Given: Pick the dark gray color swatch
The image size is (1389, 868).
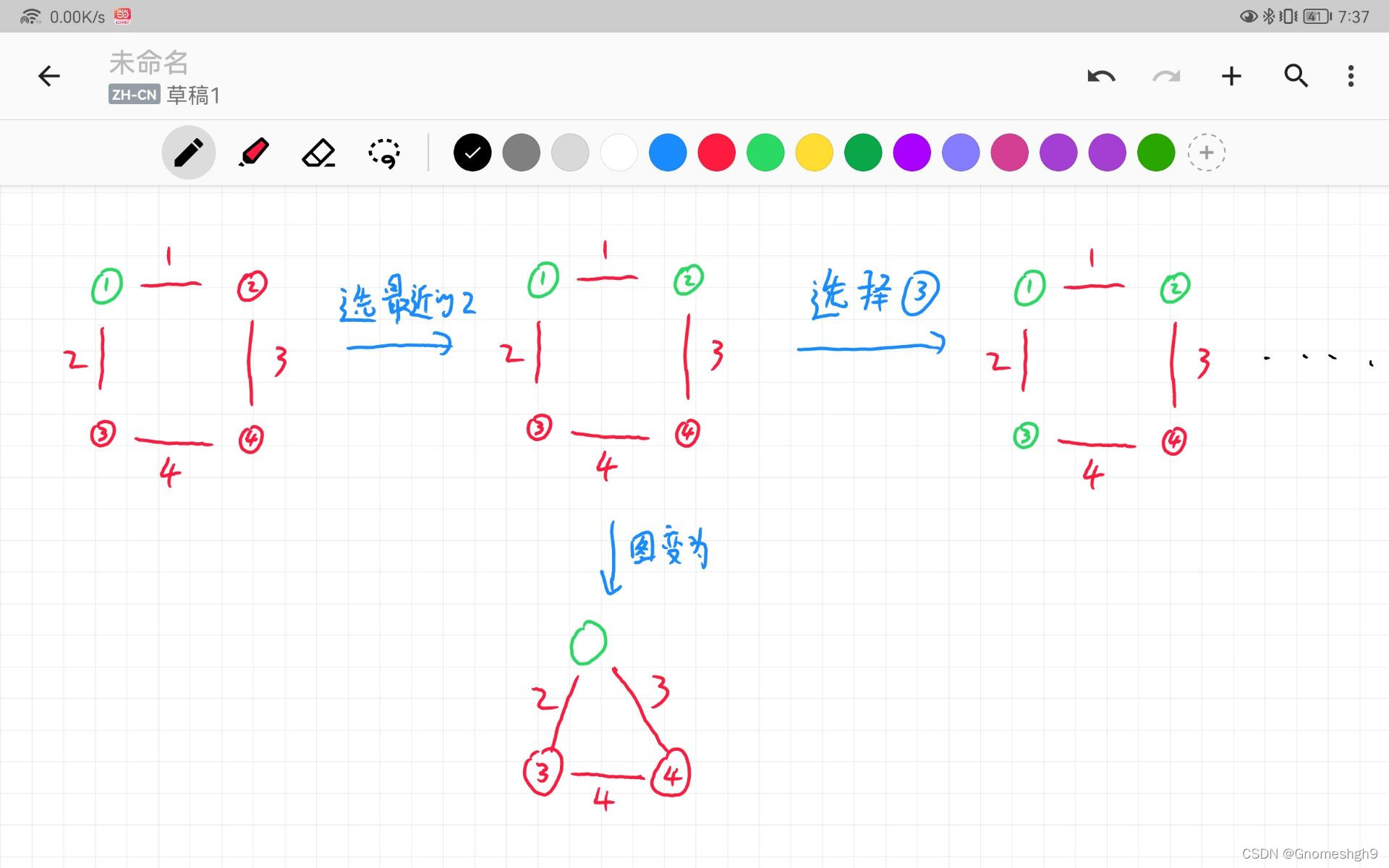Looking at the screenshot, I should pos(522,153).
